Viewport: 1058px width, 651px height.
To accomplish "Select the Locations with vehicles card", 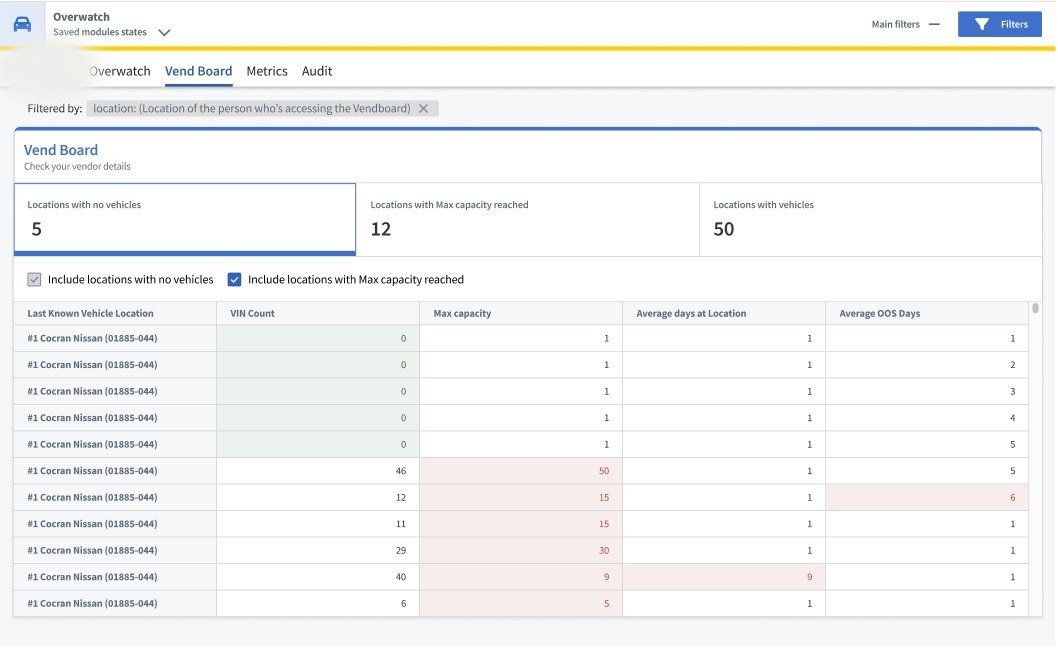I will point(870,219).
